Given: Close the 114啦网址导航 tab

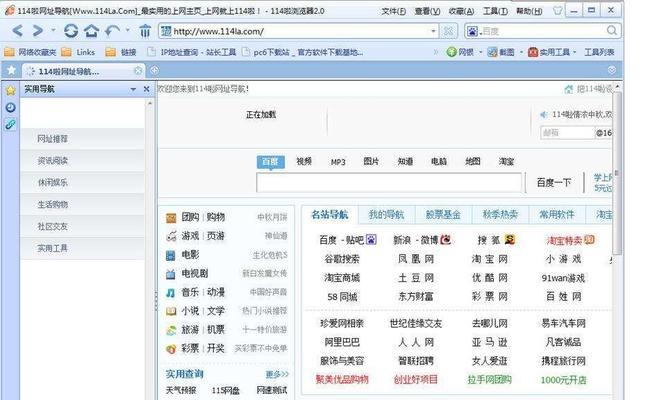Looking at the screenshot, I should (138, 70).
